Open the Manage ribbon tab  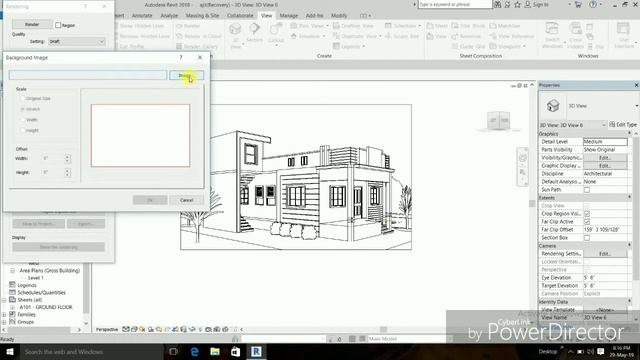tap(289, 16)
